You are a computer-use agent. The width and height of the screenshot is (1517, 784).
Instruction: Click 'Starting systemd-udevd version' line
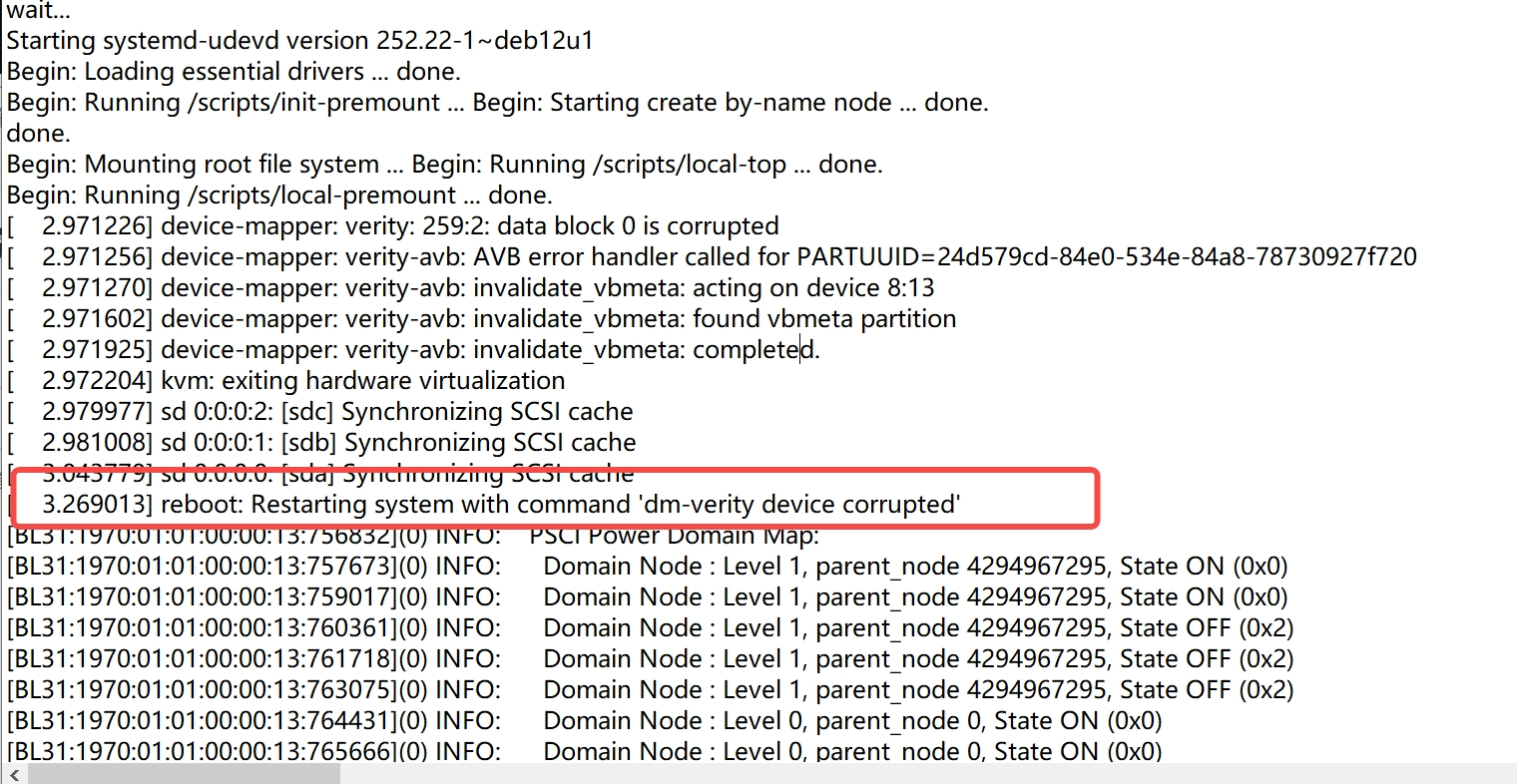299,41
